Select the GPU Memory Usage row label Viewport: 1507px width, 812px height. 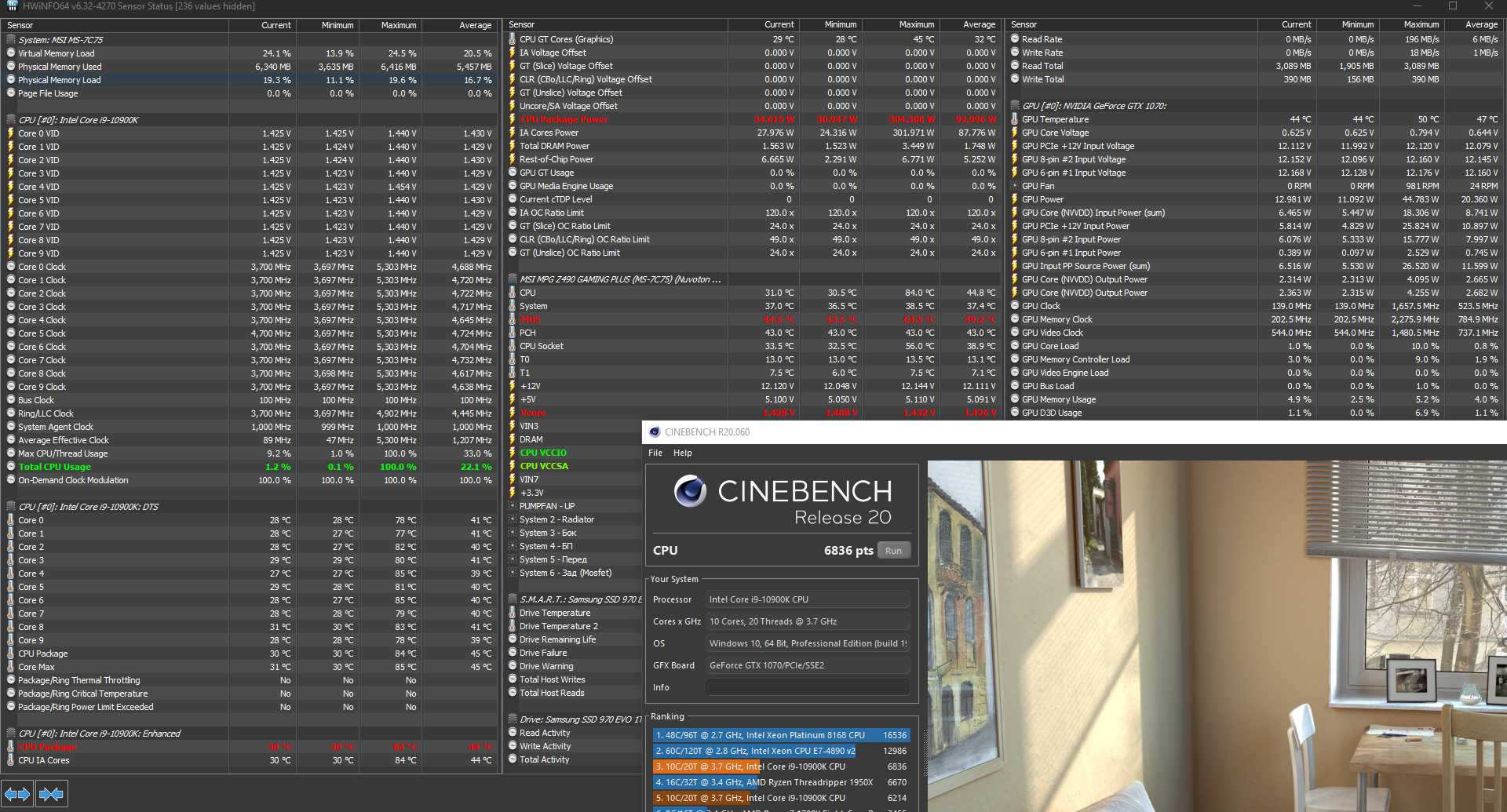pyautogui.click(x=1059, y=399)
